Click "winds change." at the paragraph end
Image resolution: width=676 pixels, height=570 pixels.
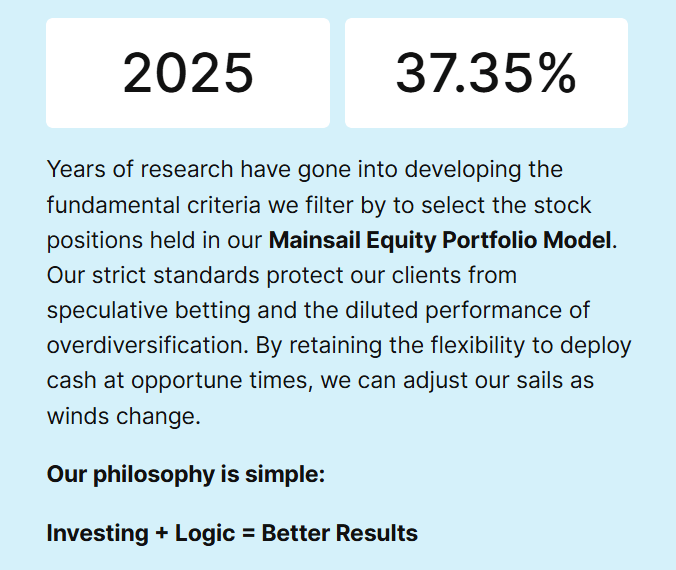[124, 415]
